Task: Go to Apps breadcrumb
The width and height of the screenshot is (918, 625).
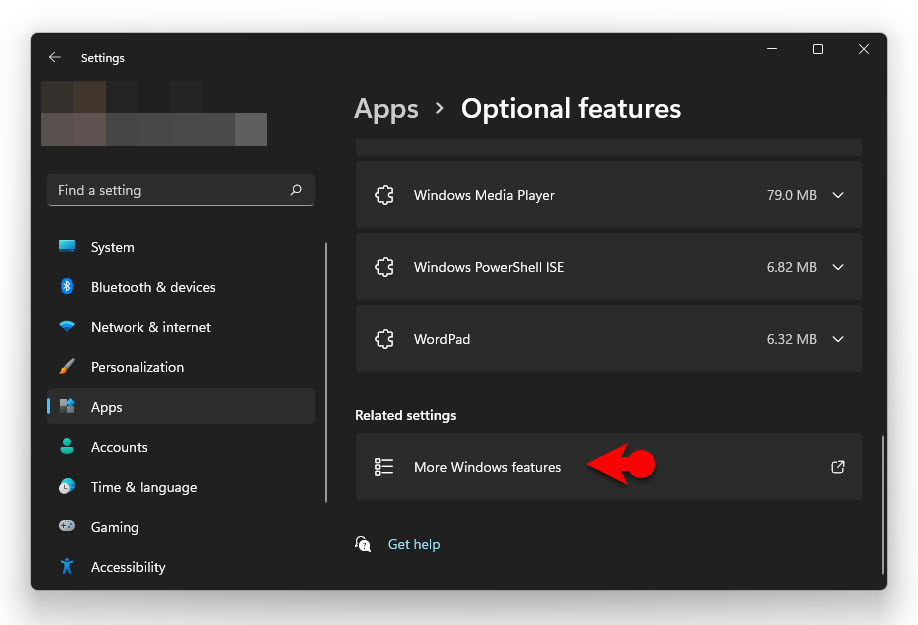Action: tap(386, 109)
